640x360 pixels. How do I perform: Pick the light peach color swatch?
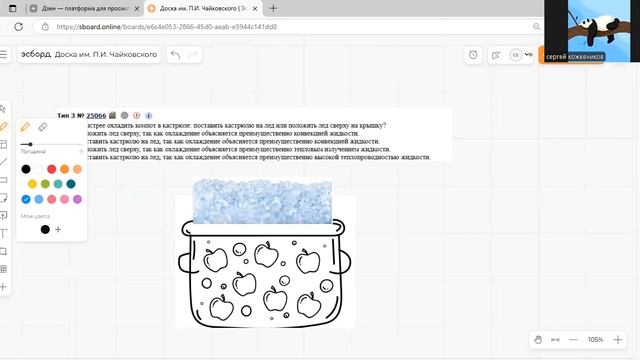coord(77,169)
